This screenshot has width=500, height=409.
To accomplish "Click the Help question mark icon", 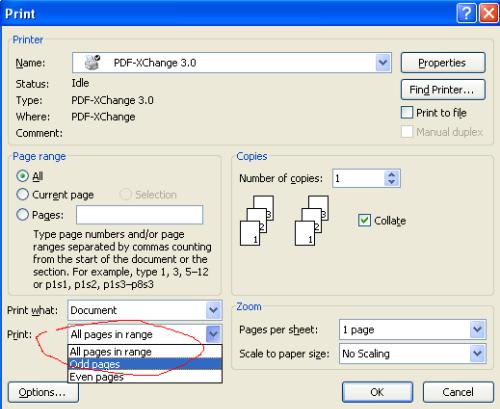I will pyautogui.click(x=466, y=13).
